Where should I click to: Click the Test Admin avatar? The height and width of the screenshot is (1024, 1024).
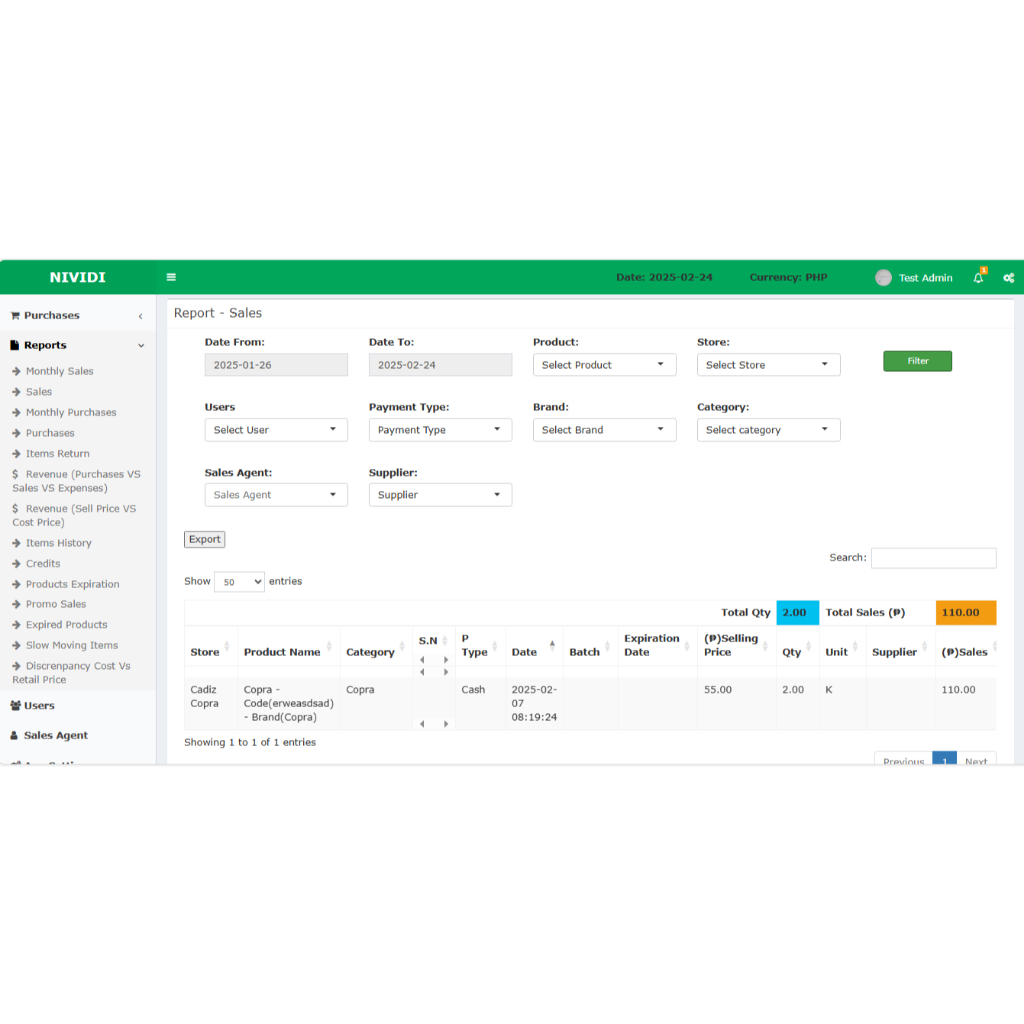(x=883, y=278)
